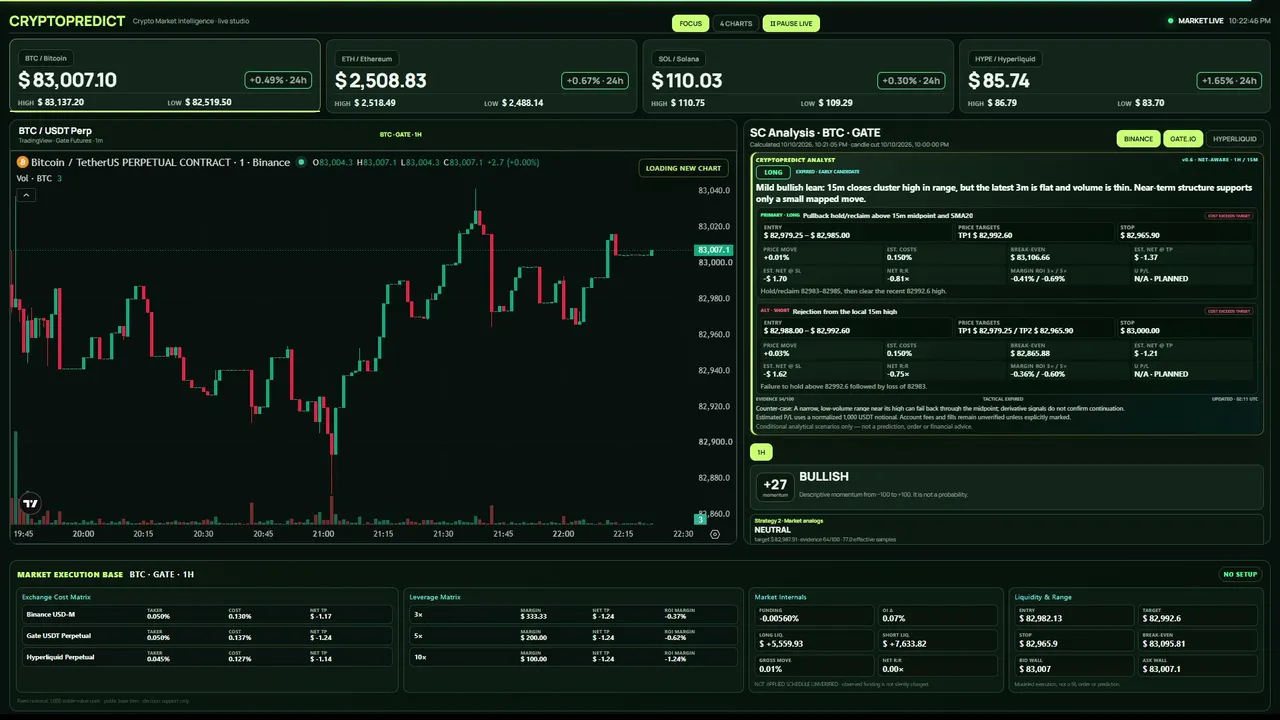Select Hyperliquid Perpetual row in cost matrix

pos(208,657)
